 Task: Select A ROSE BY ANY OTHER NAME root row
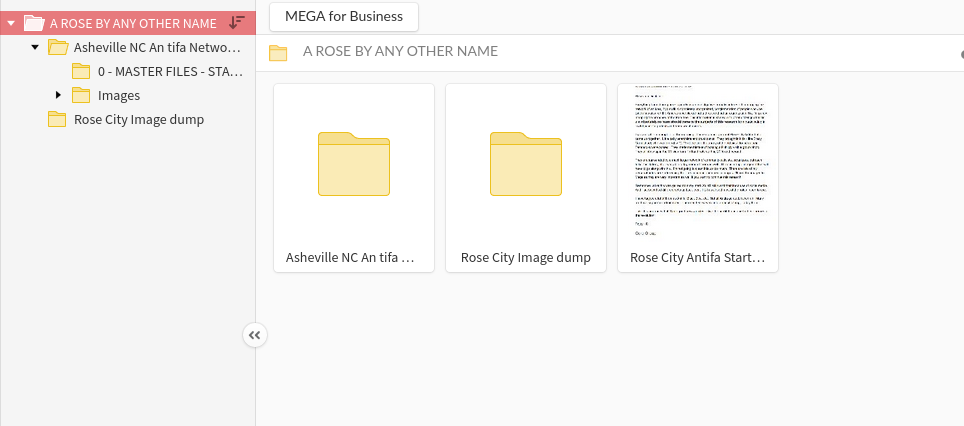point(128,23)
